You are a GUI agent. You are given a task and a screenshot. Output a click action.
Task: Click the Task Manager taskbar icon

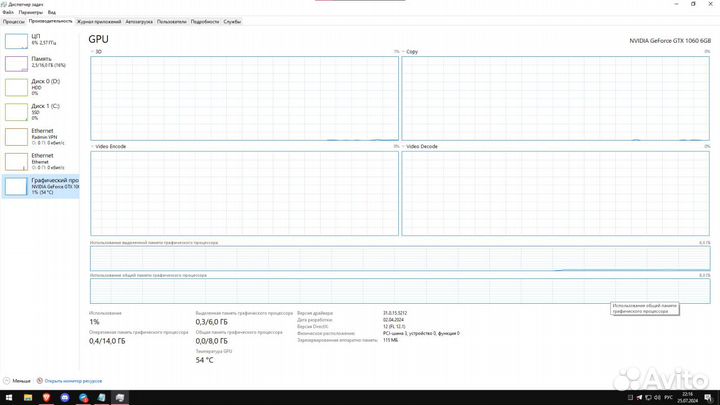(x=120, y=398)
